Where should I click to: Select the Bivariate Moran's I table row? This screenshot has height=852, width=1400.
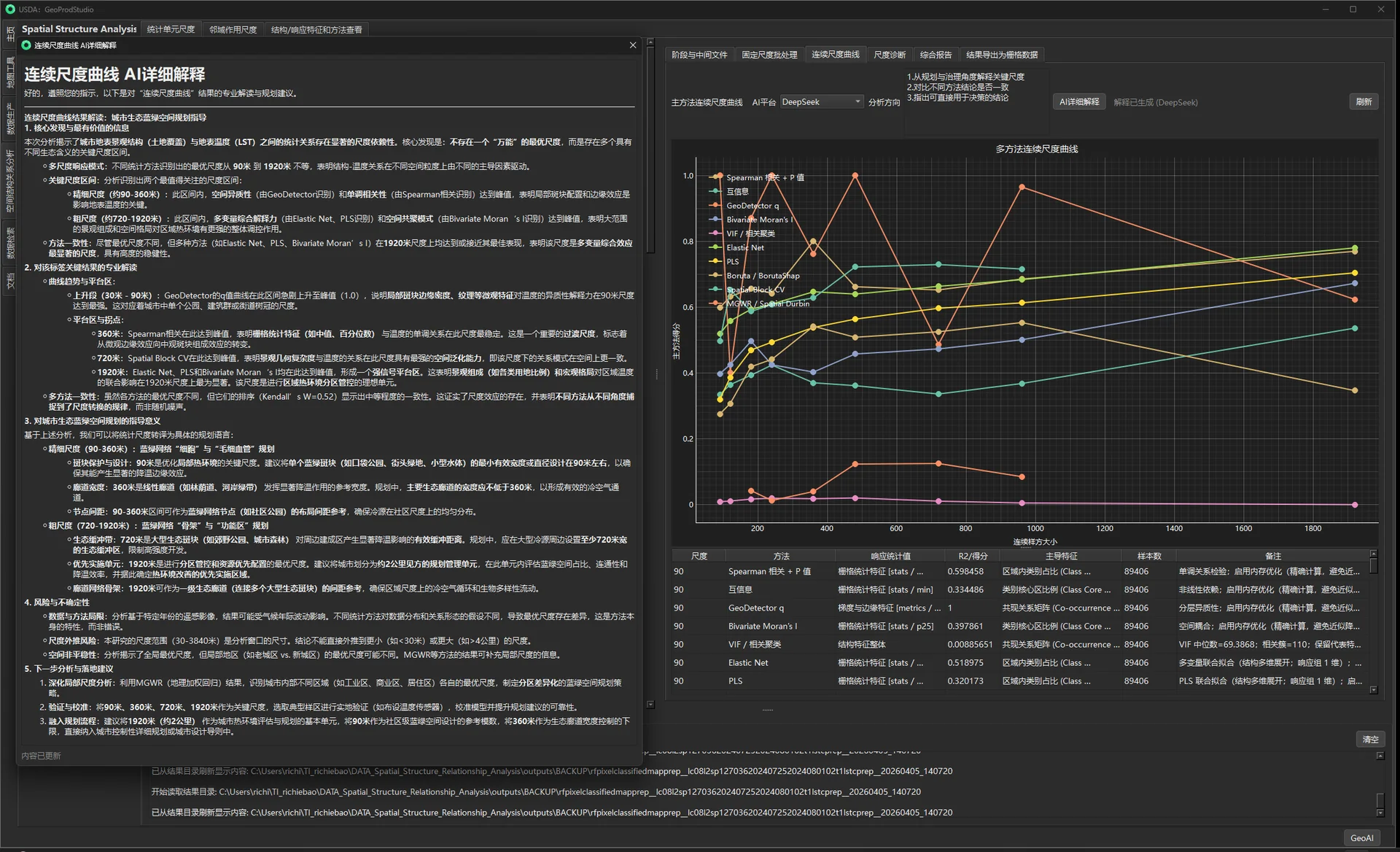(x=1019, y=626)
